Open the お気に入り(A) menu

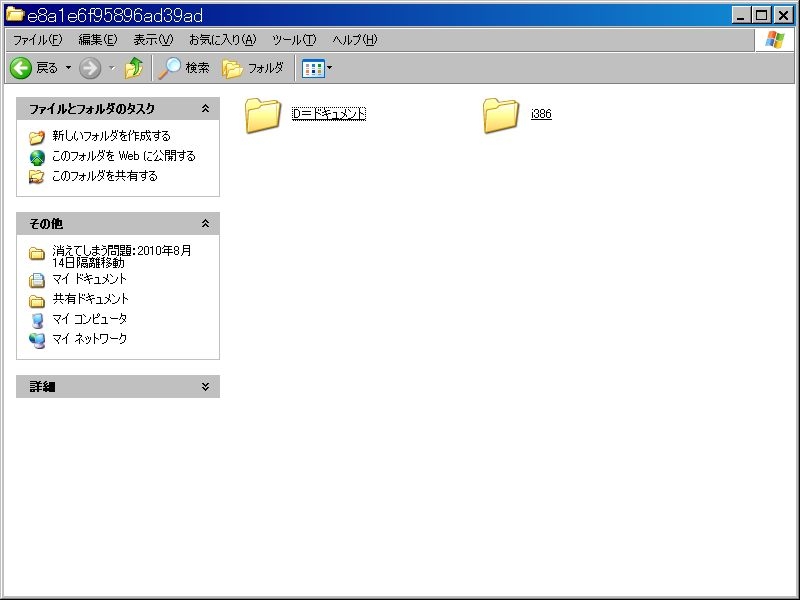coord(222,40)
